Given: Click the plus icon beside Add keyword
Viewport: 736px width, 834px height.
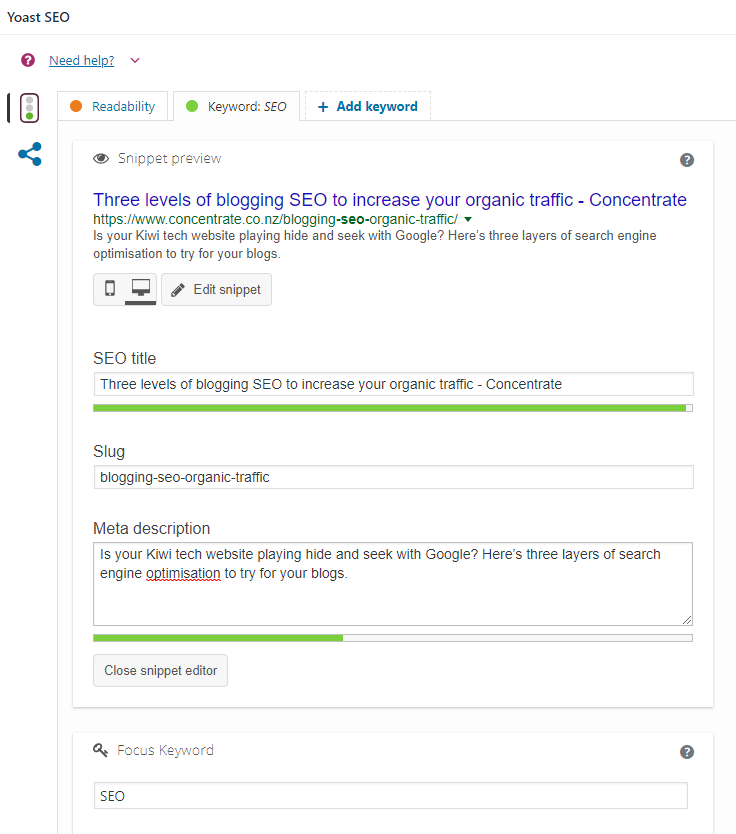Looking at the screenshot, I should click(323, 107).
